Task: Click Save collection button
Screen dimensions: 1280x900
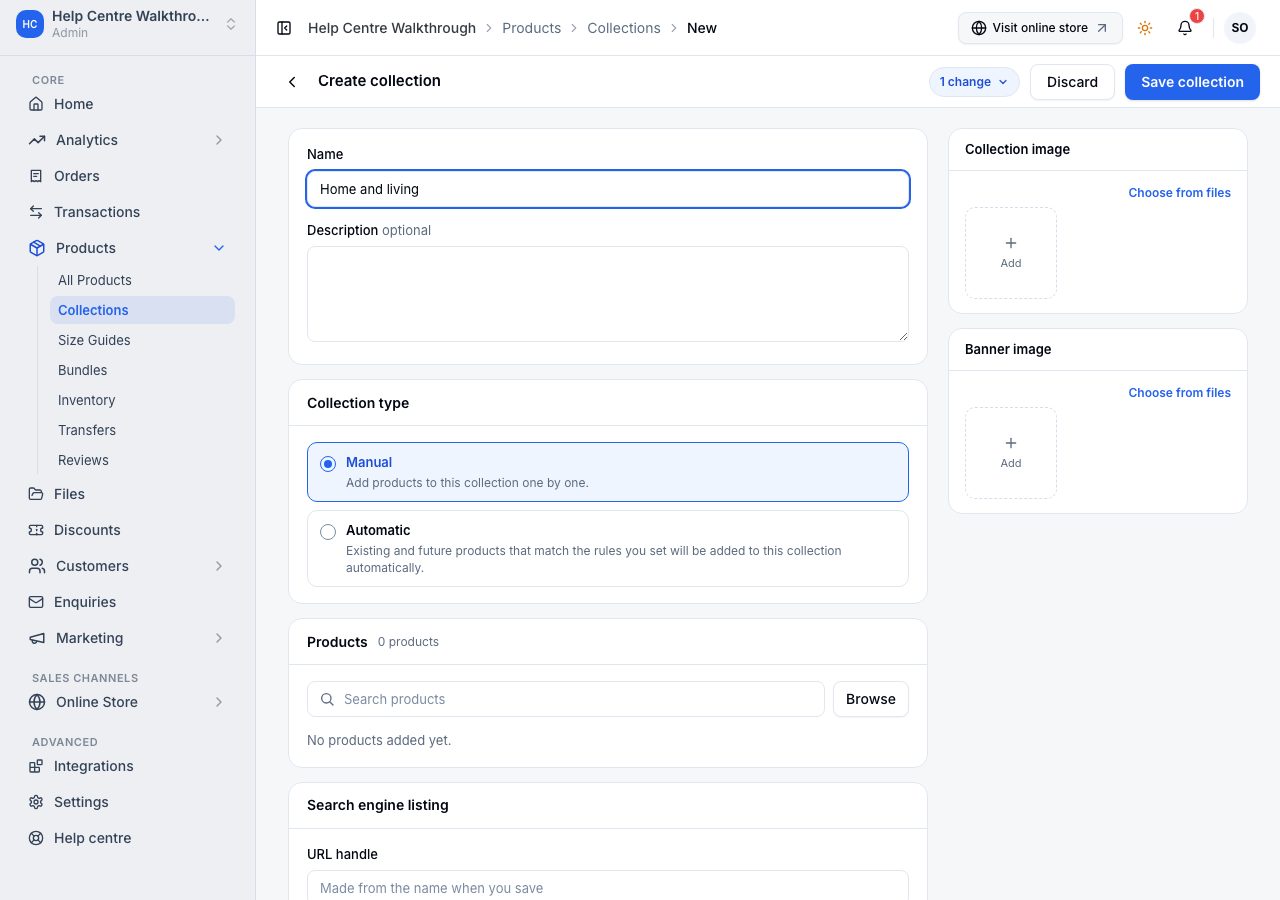Action: [1192, 82]
